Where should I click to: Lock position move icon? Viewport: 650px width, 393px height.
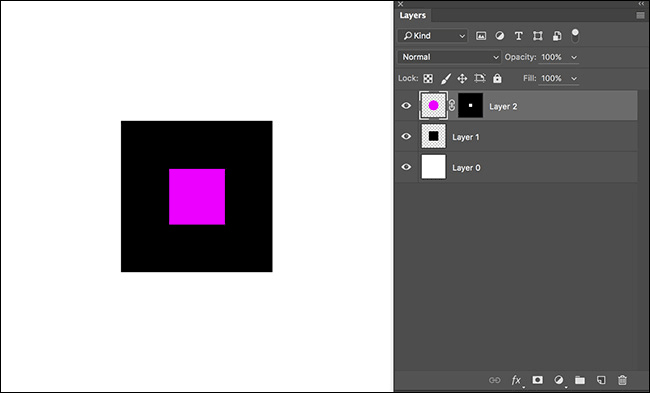coord(462,78)
